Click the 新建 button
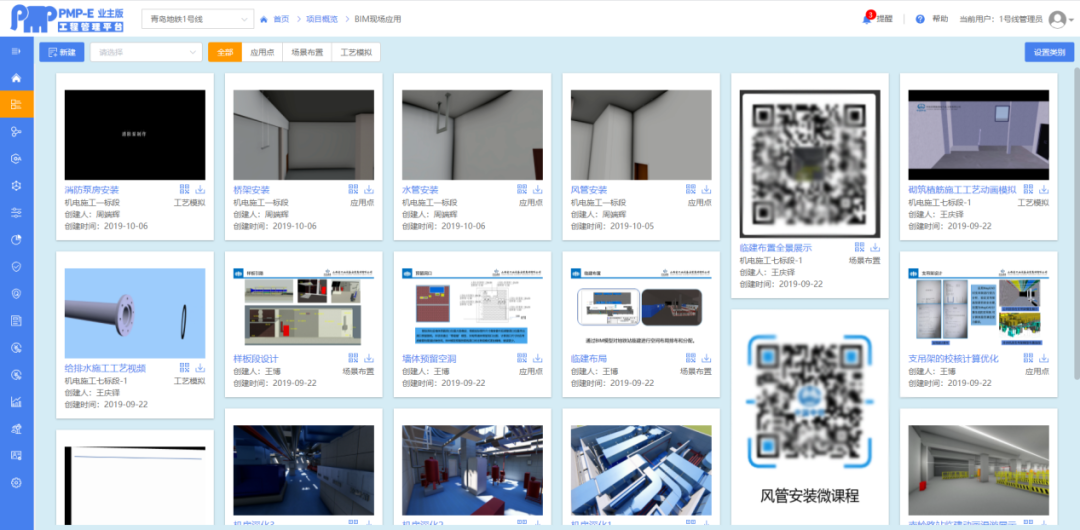The image size is (1080, 530). (61, 52)
